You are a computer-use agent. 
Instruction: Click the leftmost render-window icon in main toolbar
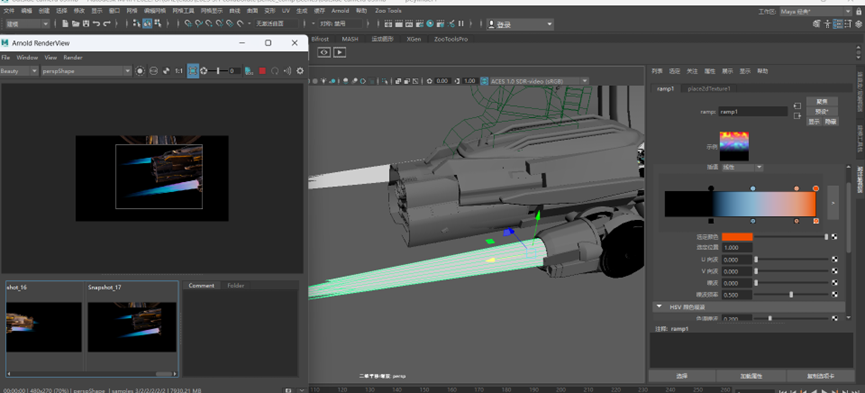[x=388, y=24]
